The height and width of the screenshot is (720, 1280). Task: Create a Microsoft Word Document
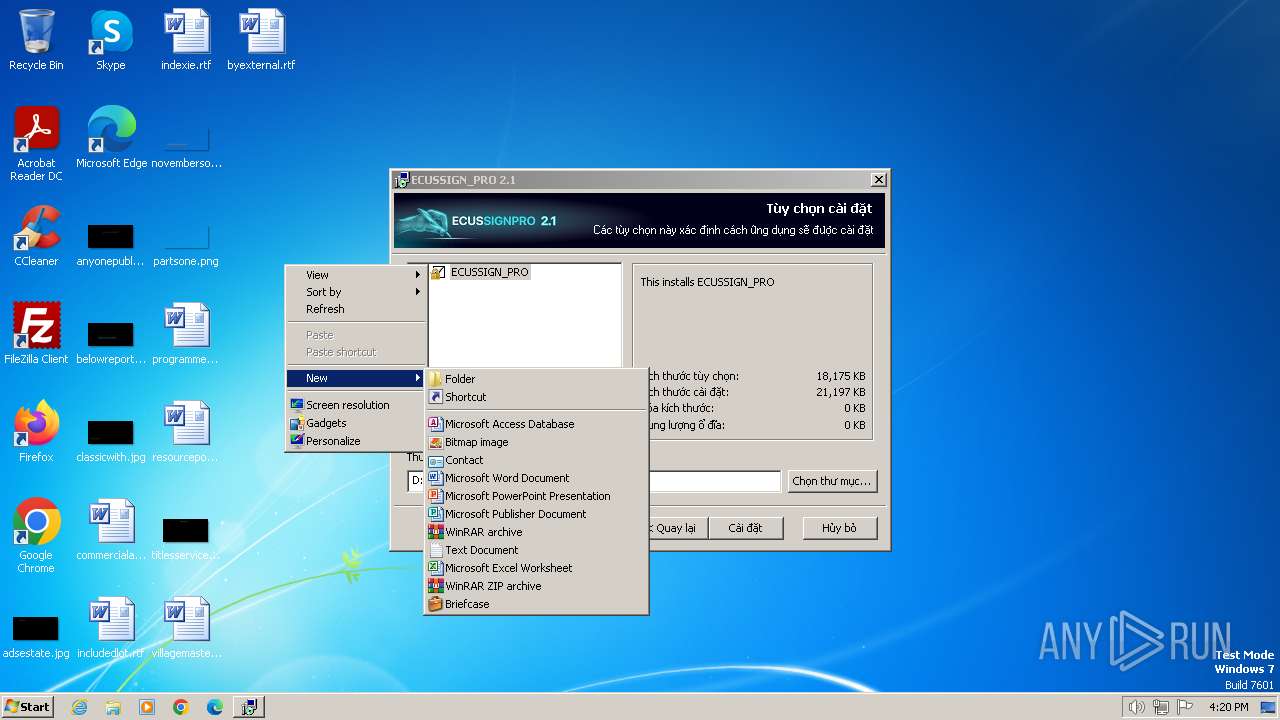pos(536,478)
